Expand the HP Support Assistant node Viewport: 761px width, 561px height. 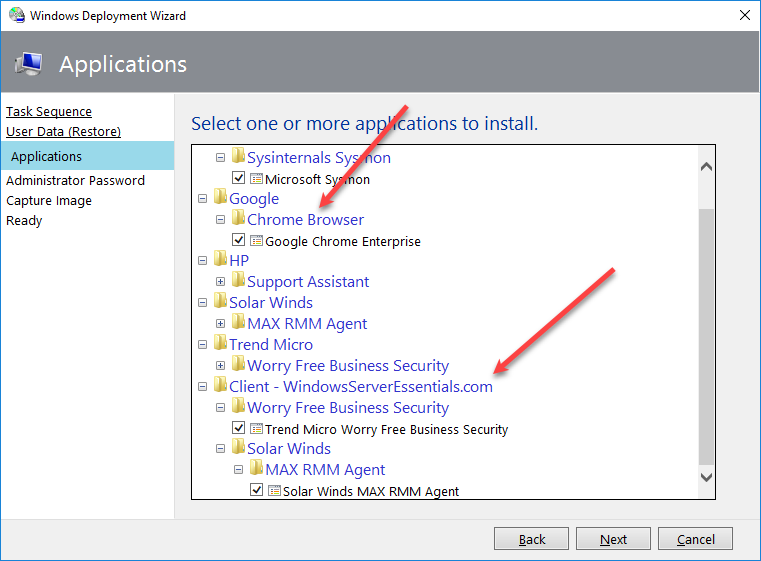(x=221, y=282)
